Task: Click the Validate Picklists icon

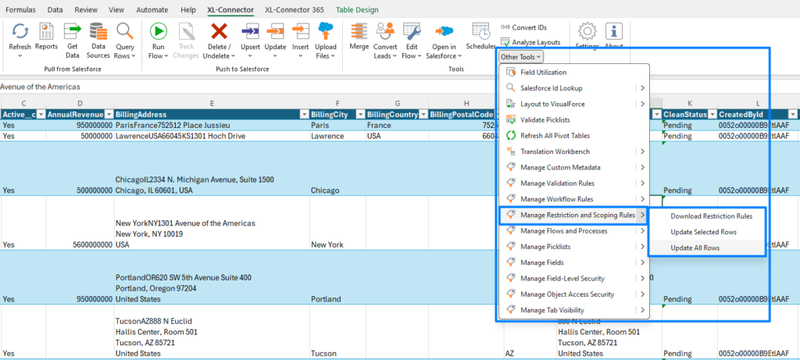Action: [510, 120]
